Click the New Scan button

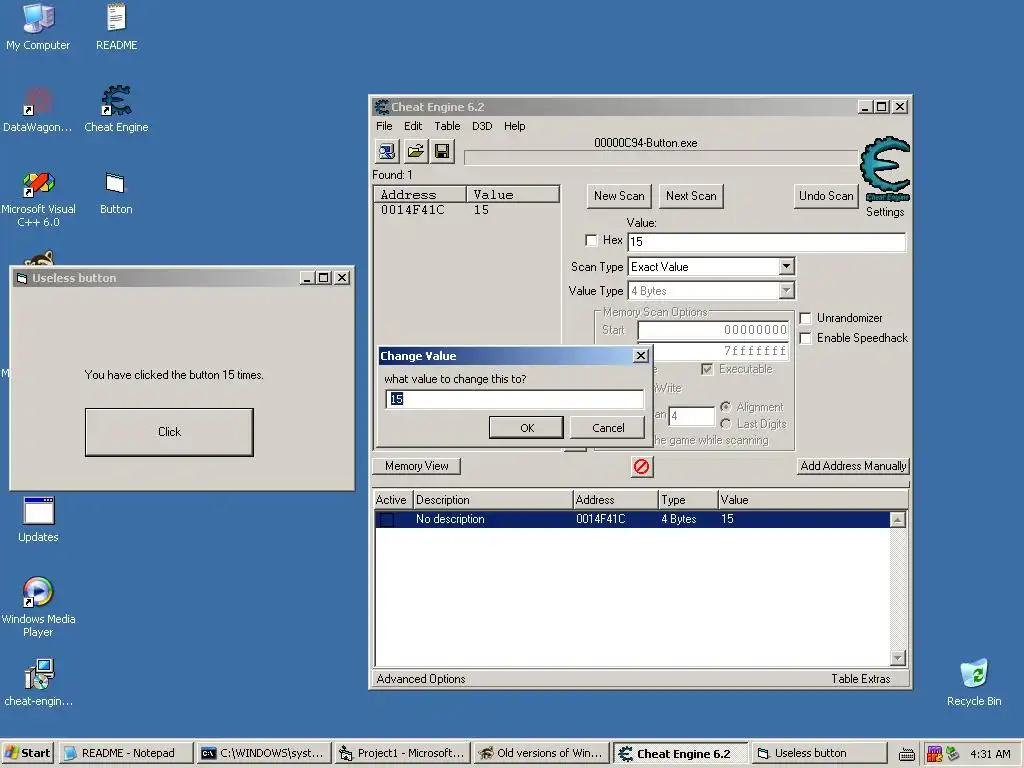[x=619, y=196]
